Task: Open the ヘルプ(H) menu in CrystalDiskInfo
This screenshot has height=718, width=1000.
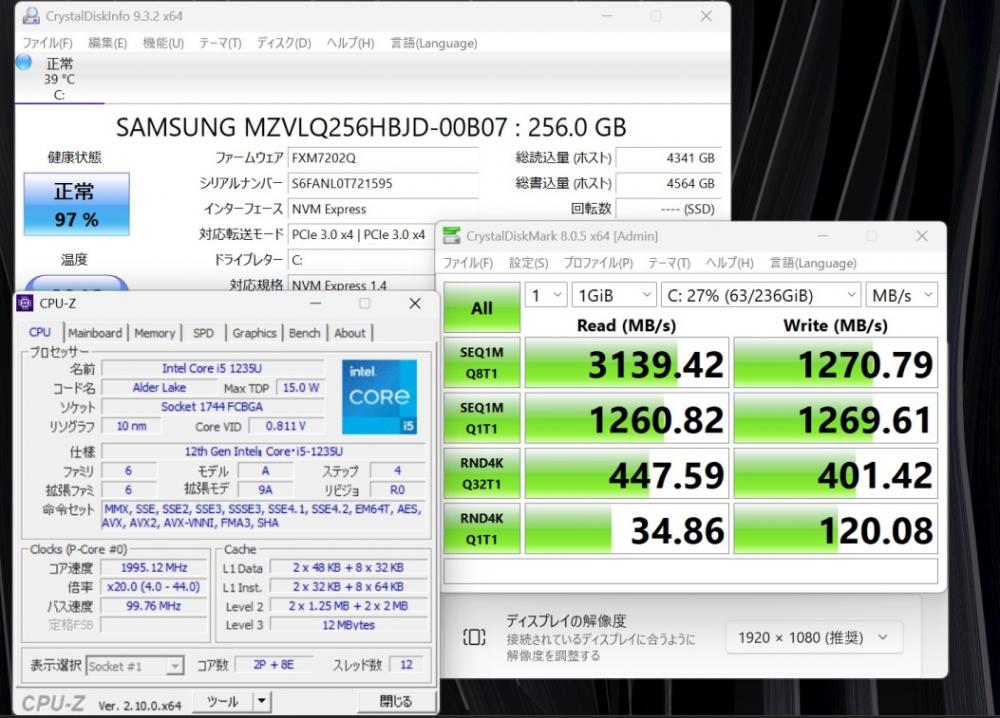Action: (x=350, y=43)
